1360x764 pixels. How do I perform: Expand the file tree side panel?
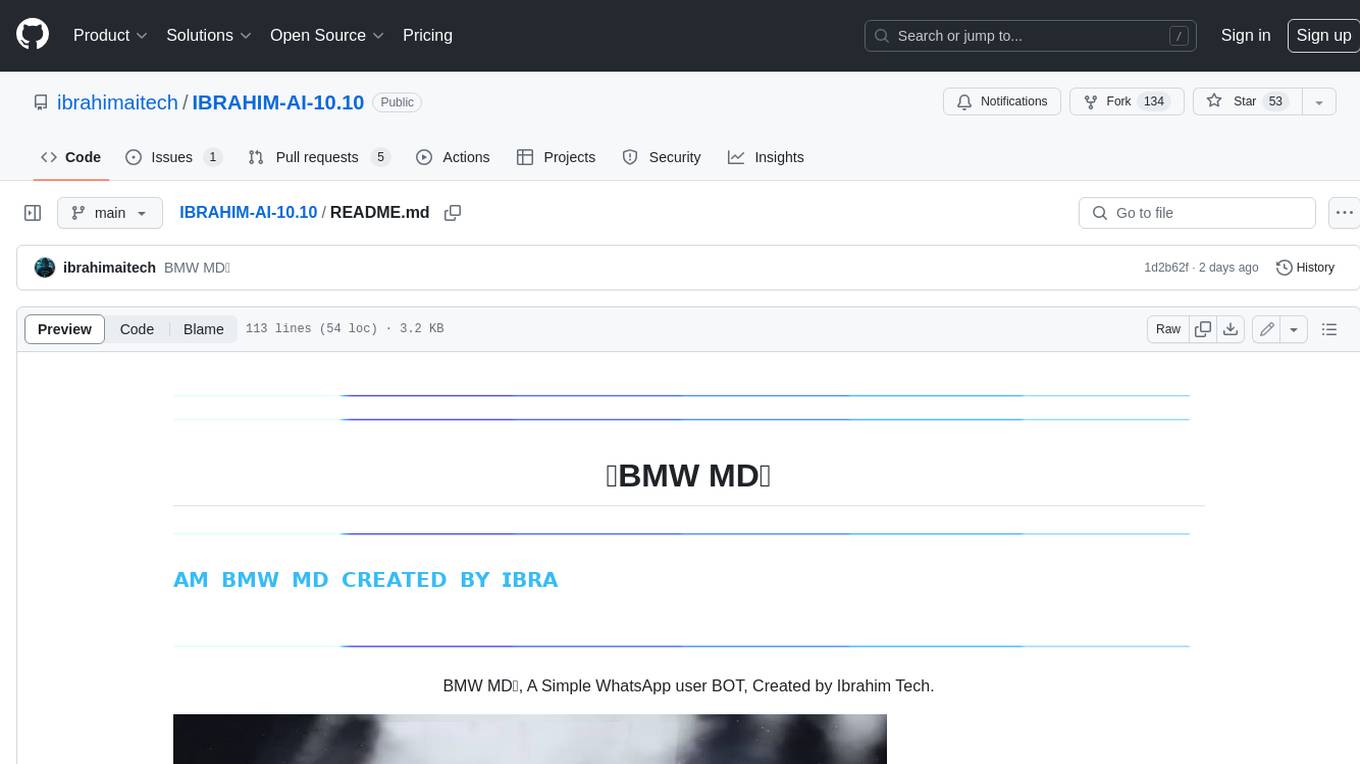click(33, 213)
